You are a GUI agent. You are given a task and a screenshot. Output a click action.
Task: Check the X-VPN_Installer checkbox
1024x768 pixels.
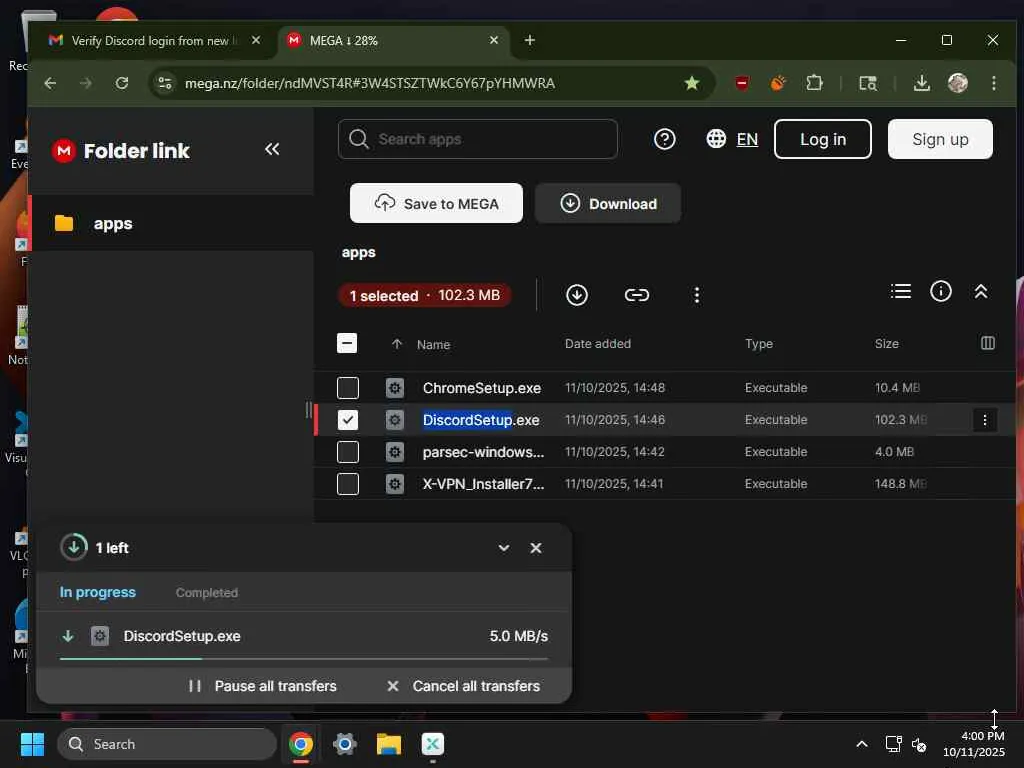347,484
